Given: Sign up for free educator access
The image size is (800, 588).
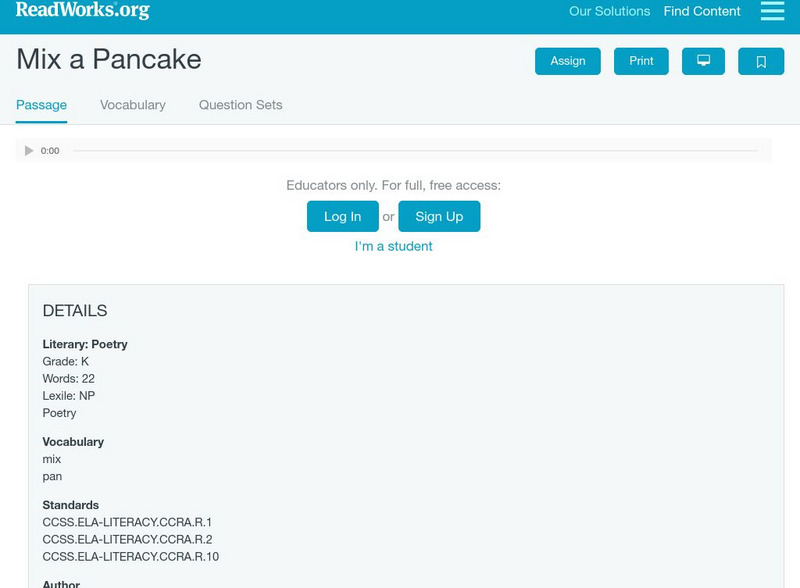Looking at the screenshot, I should click(x=439, y=215).
